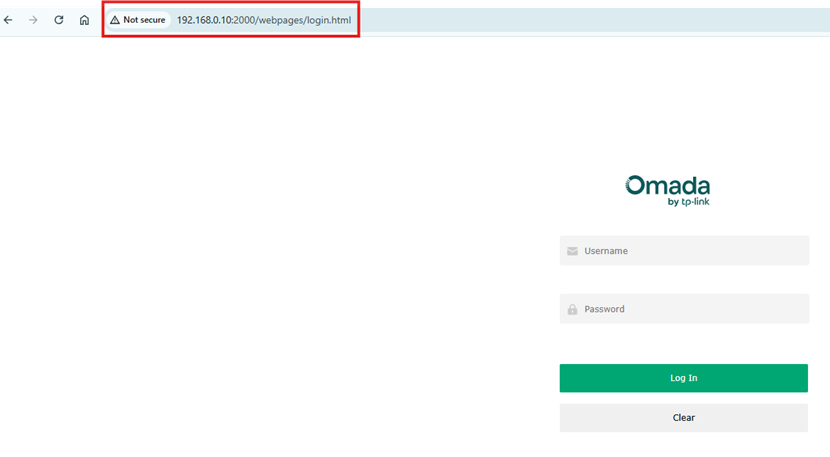Open the browser home page icon

[84, 20]
